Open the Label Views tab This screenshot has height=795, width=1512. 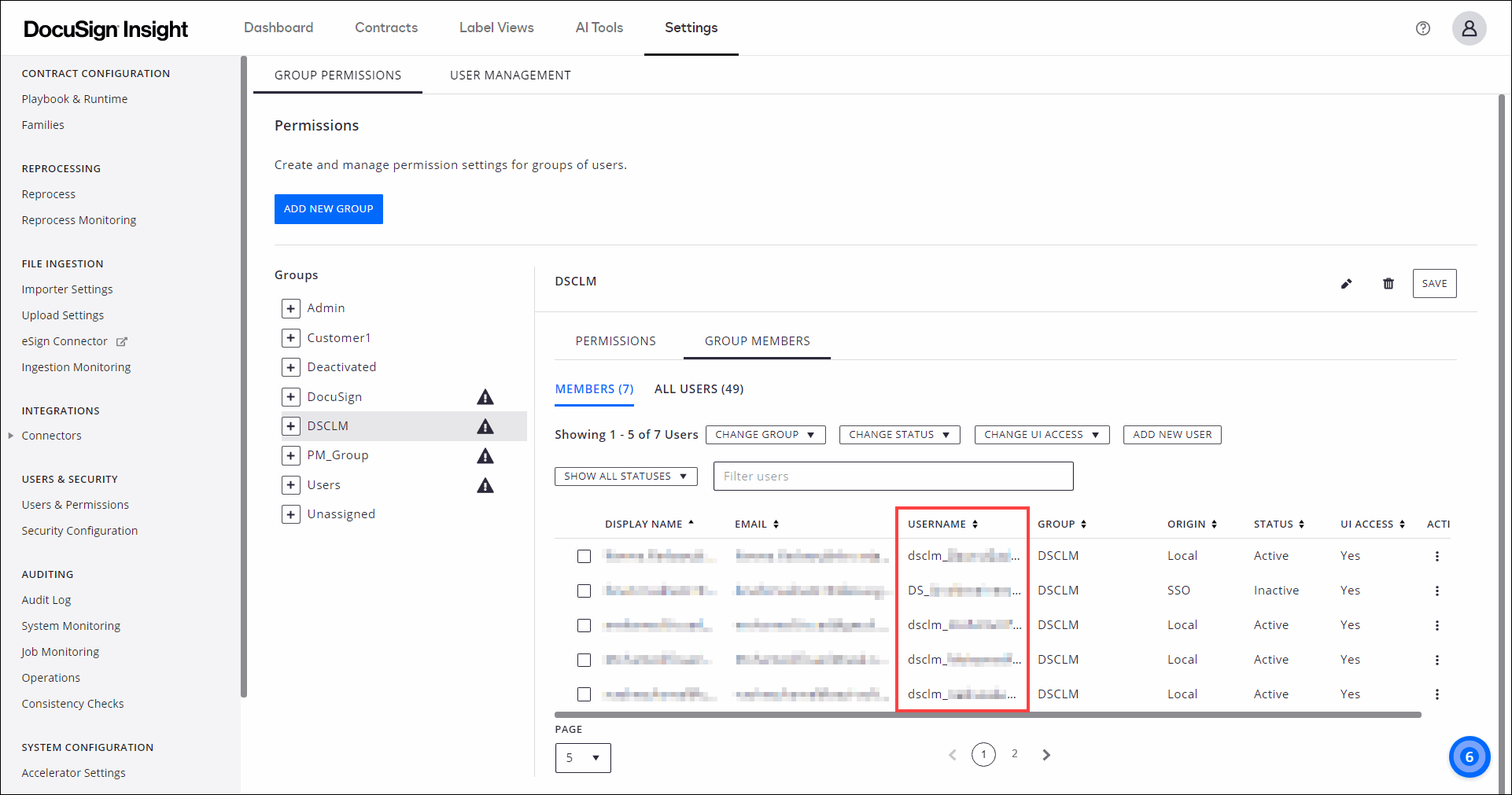coord(496,28)
